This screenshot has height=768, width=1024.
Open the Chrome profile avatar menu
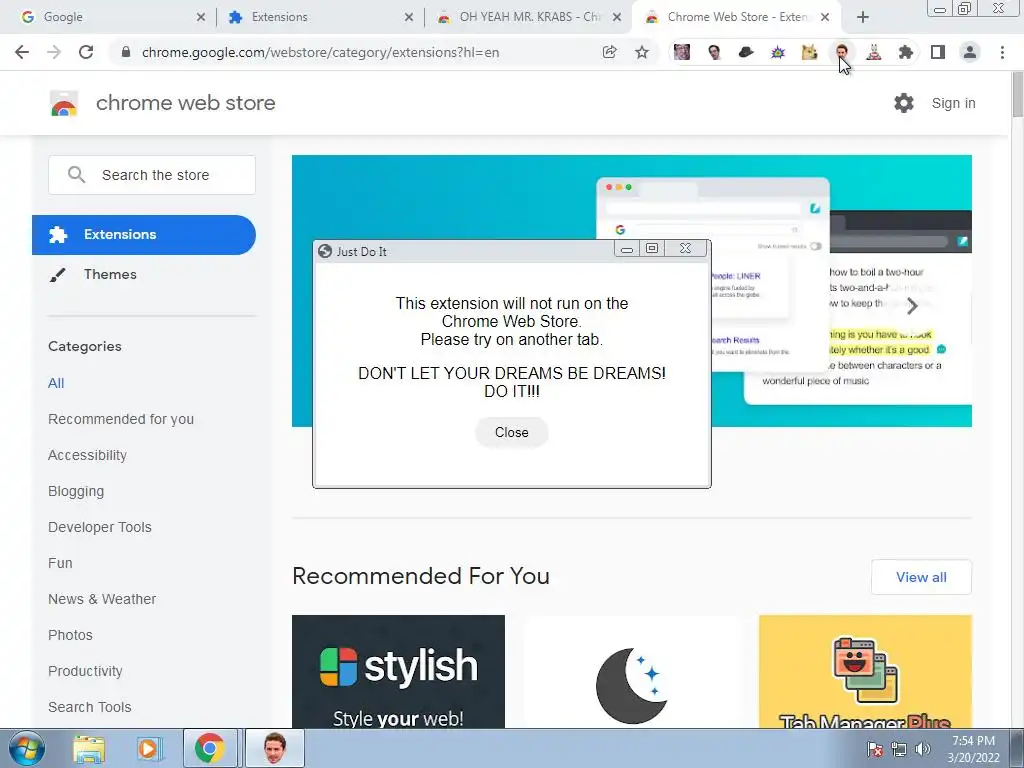pos(970,52)
